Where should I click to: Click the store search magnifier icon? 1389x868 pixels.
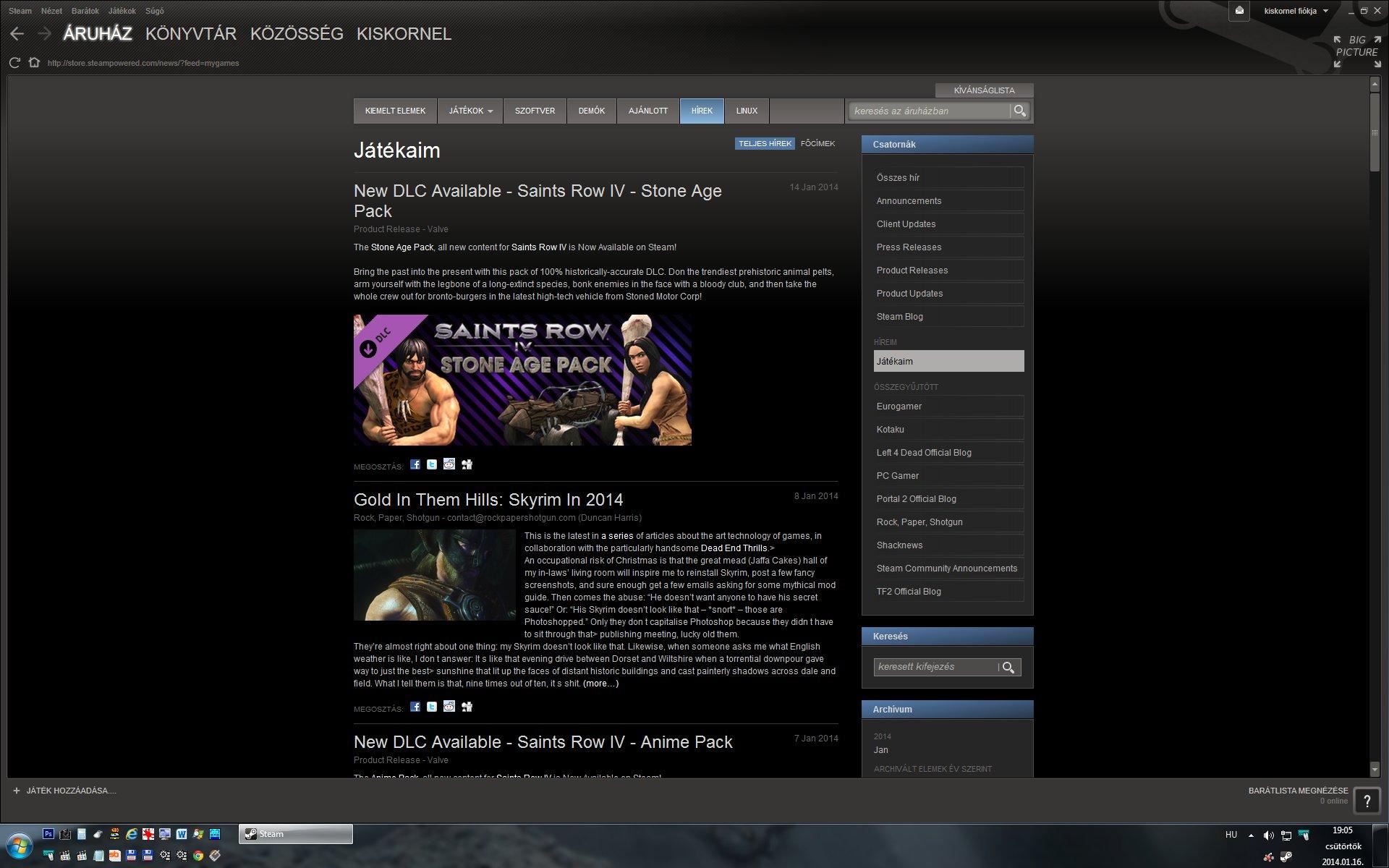coord(1019,111)
